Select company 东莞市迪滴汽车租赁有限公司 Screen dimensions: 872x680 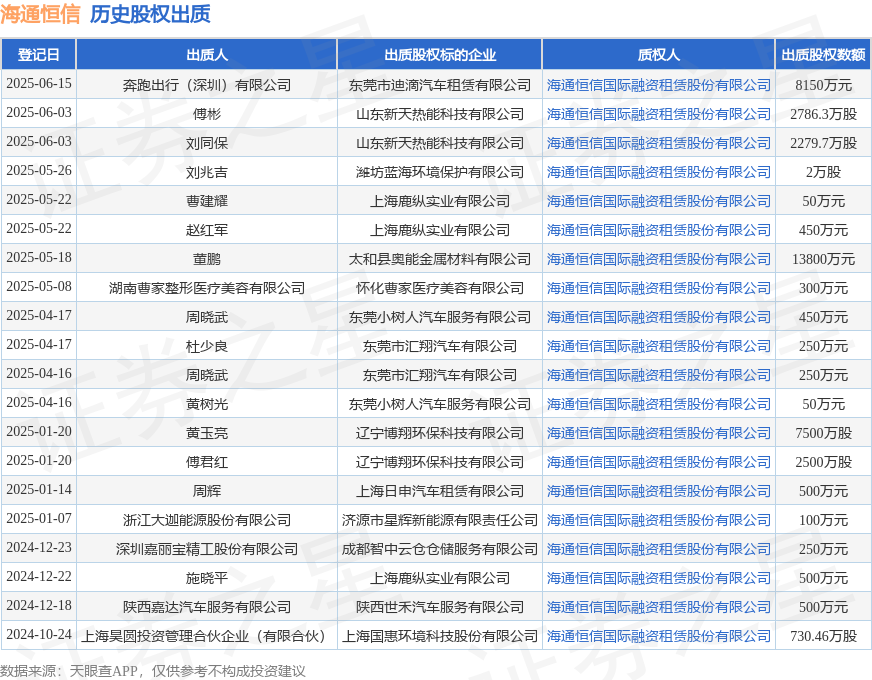tap(439, 85)
